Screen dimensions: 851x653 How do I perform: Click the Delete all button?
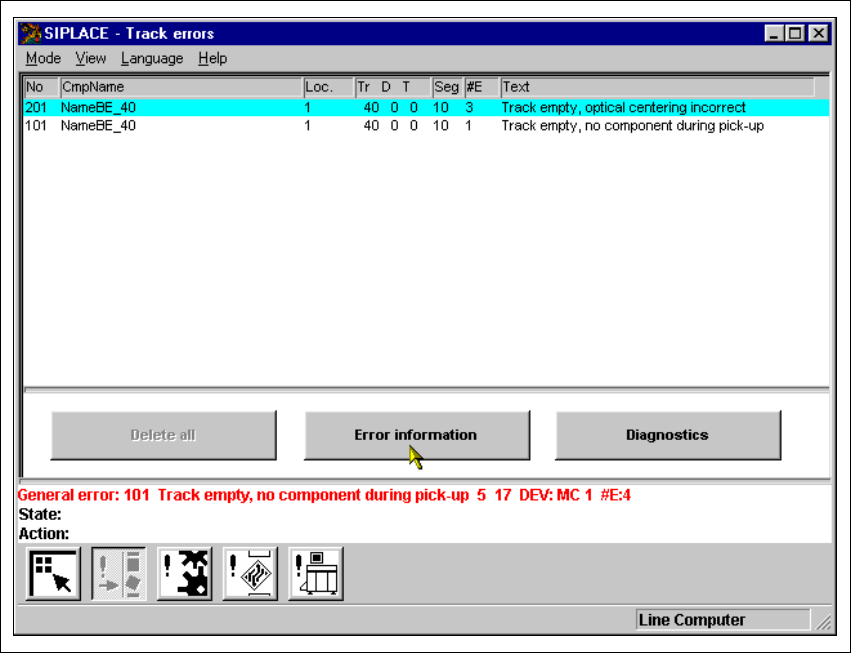[163, 435]
